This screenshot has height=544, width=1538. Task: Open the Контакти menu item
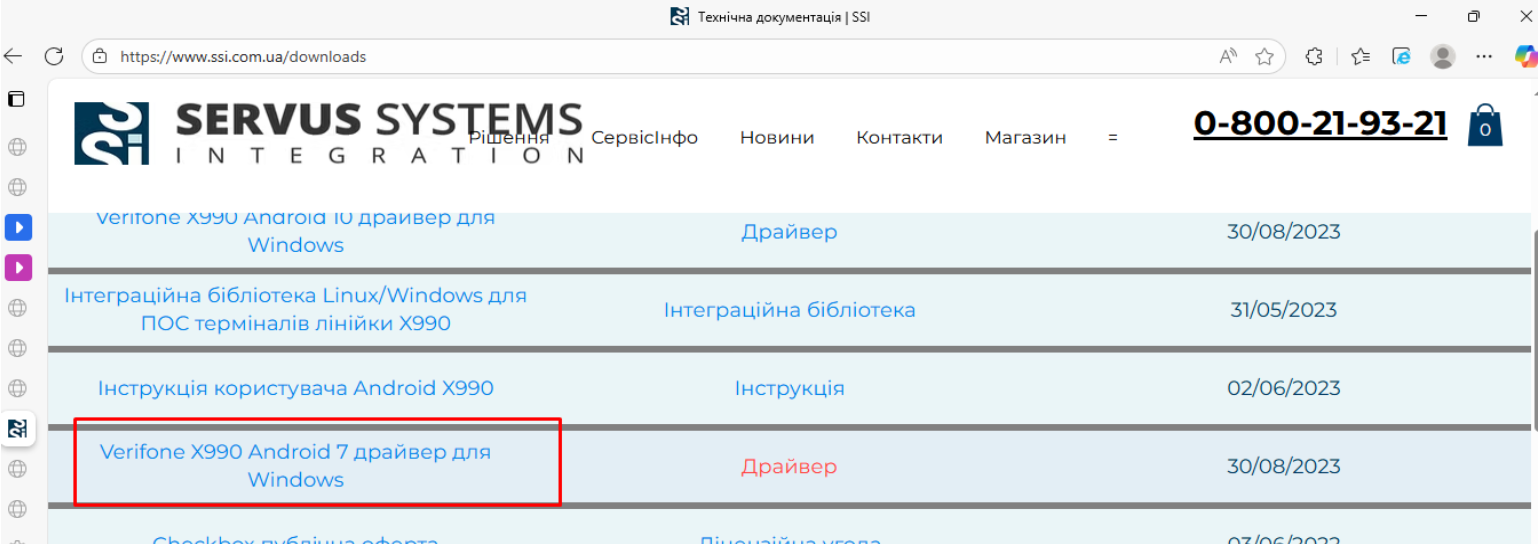point(899,138)
